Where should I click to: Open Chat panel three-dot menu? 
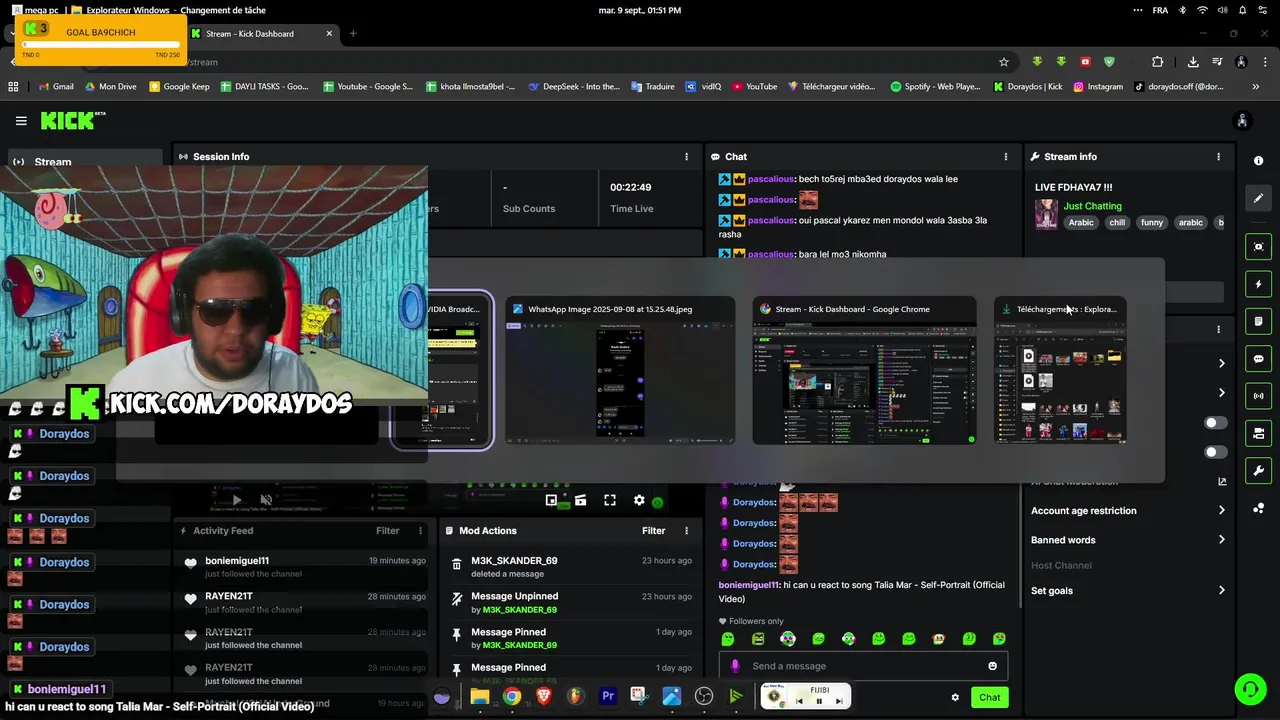(x=1006, y=157)
